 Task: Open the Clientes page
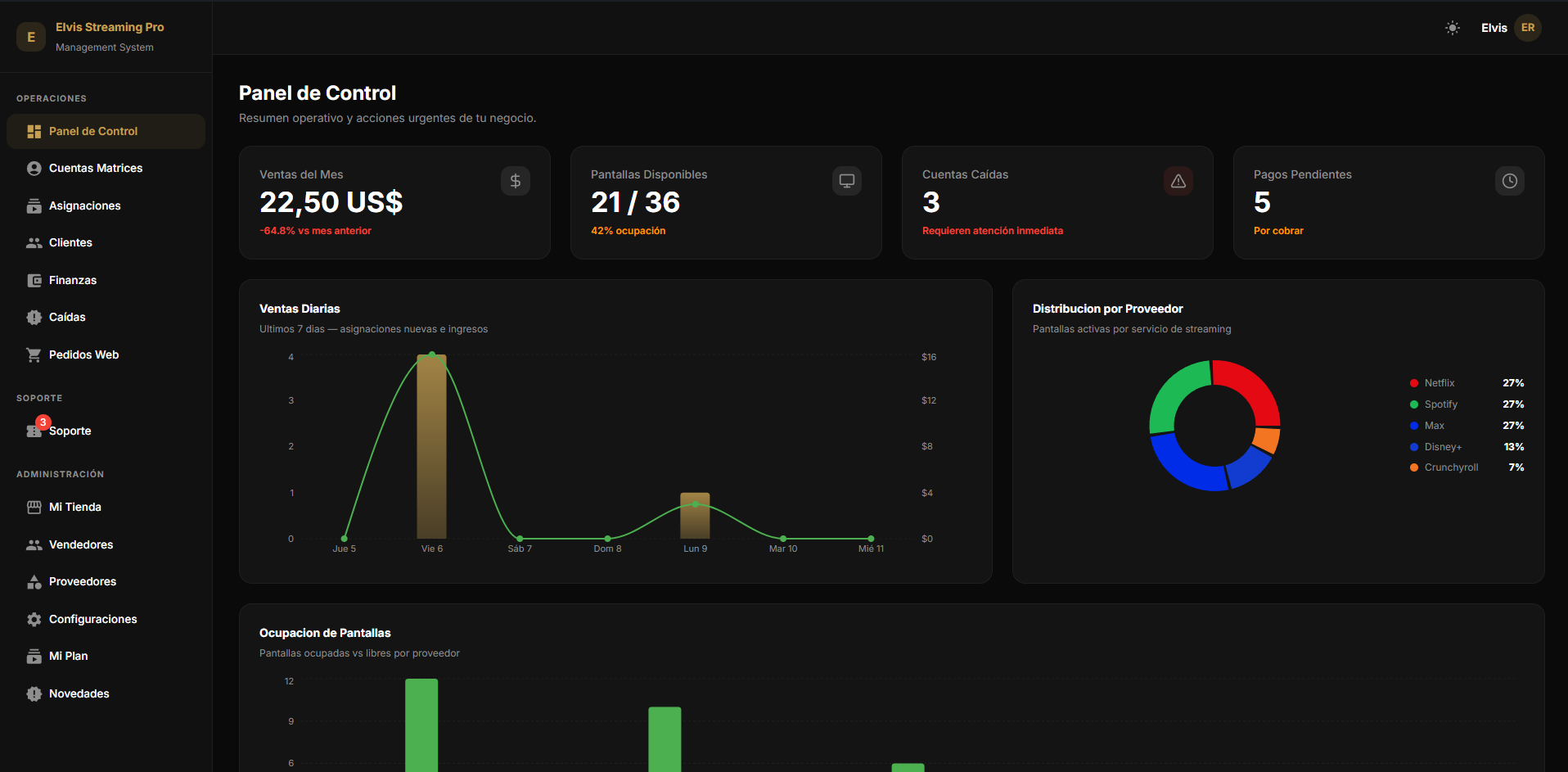[x=70, y=242]
